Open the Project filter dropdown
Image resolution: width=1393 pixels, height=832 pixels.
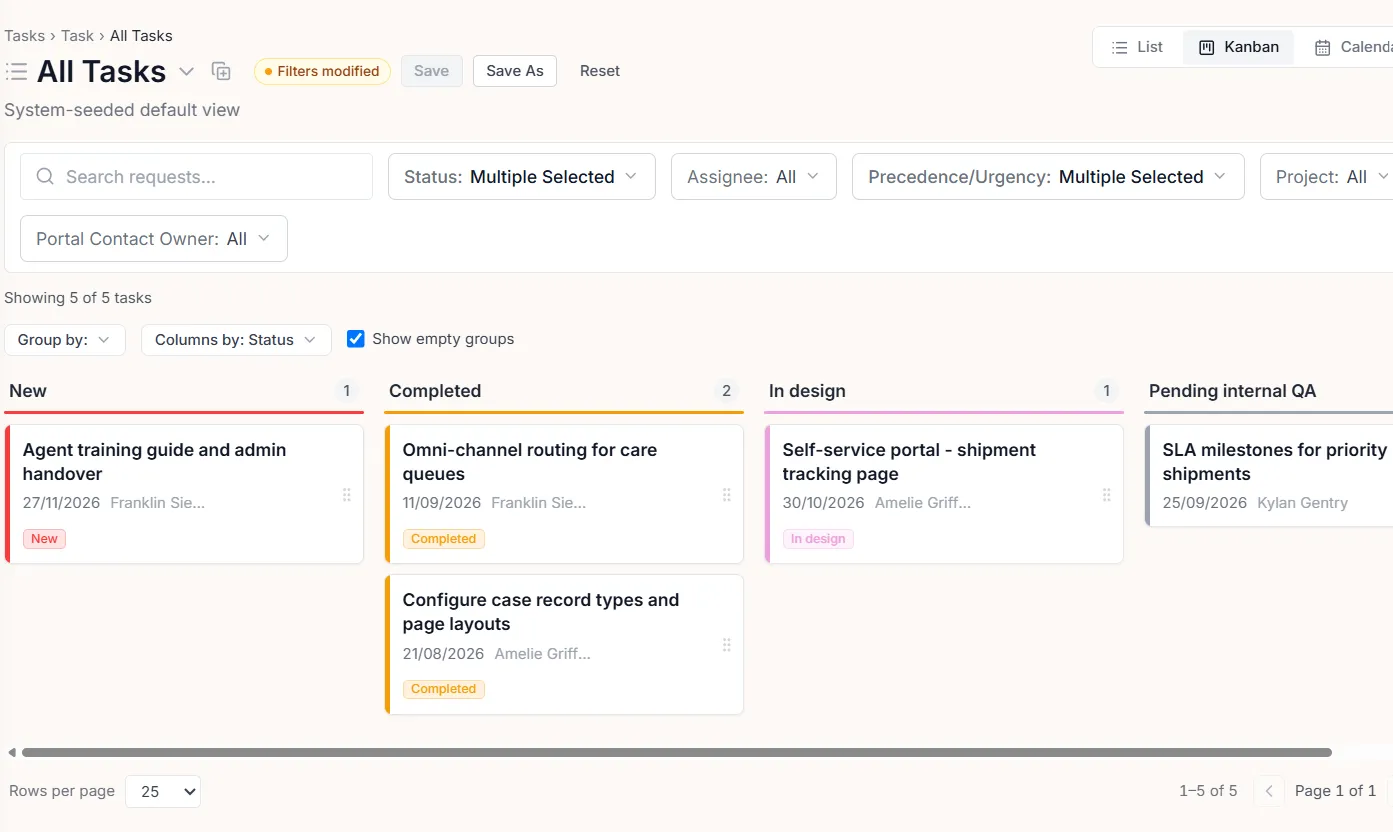click(1326, 177)
